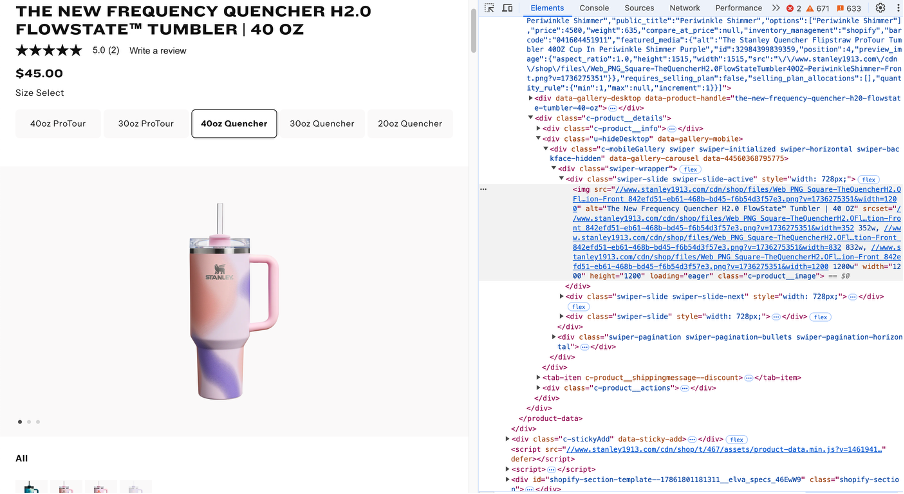Open the red error count indicator

point(795,8)
